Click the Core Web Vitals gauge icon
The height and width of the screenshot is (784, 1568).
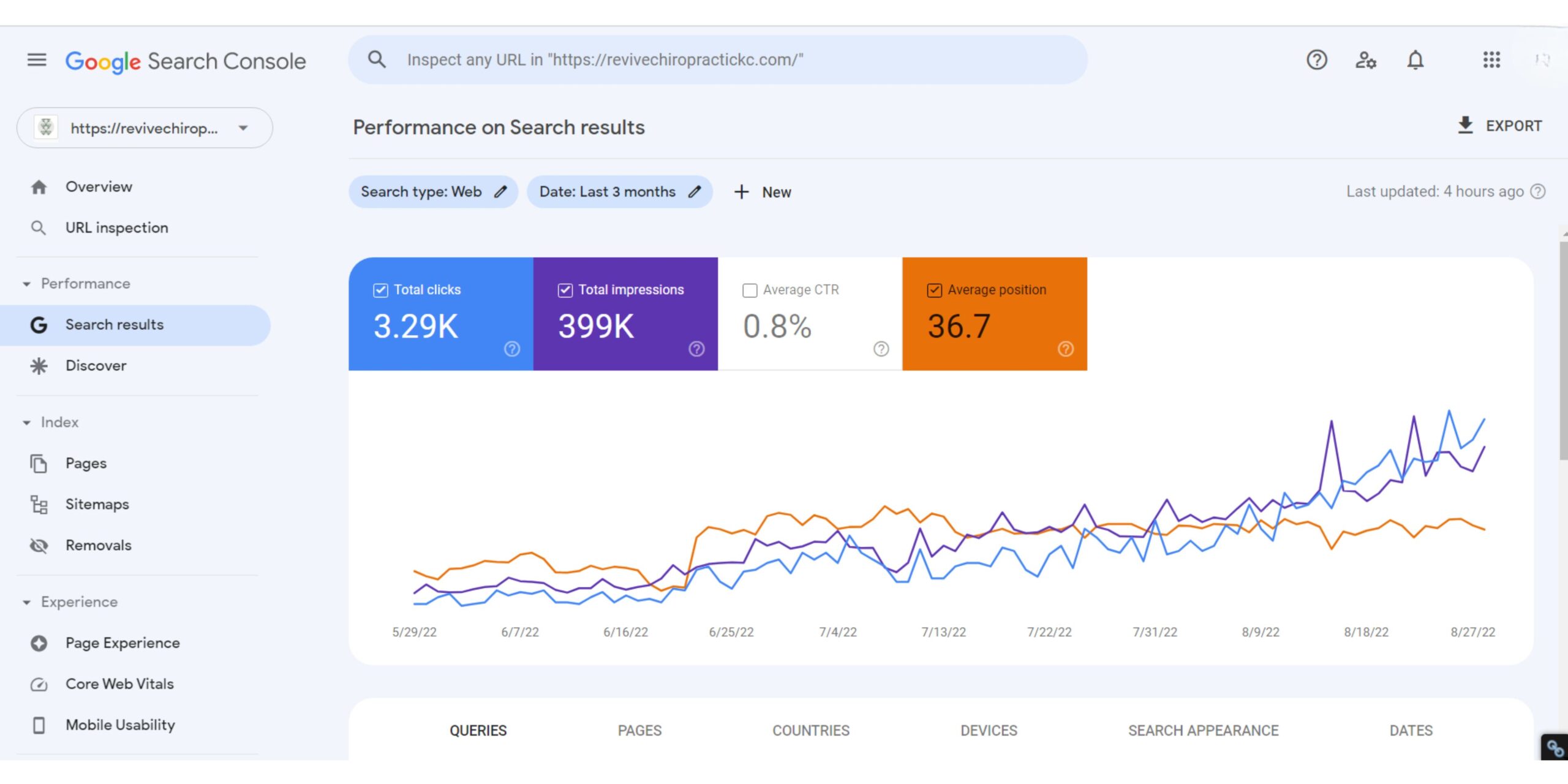(x=39, y=684)
